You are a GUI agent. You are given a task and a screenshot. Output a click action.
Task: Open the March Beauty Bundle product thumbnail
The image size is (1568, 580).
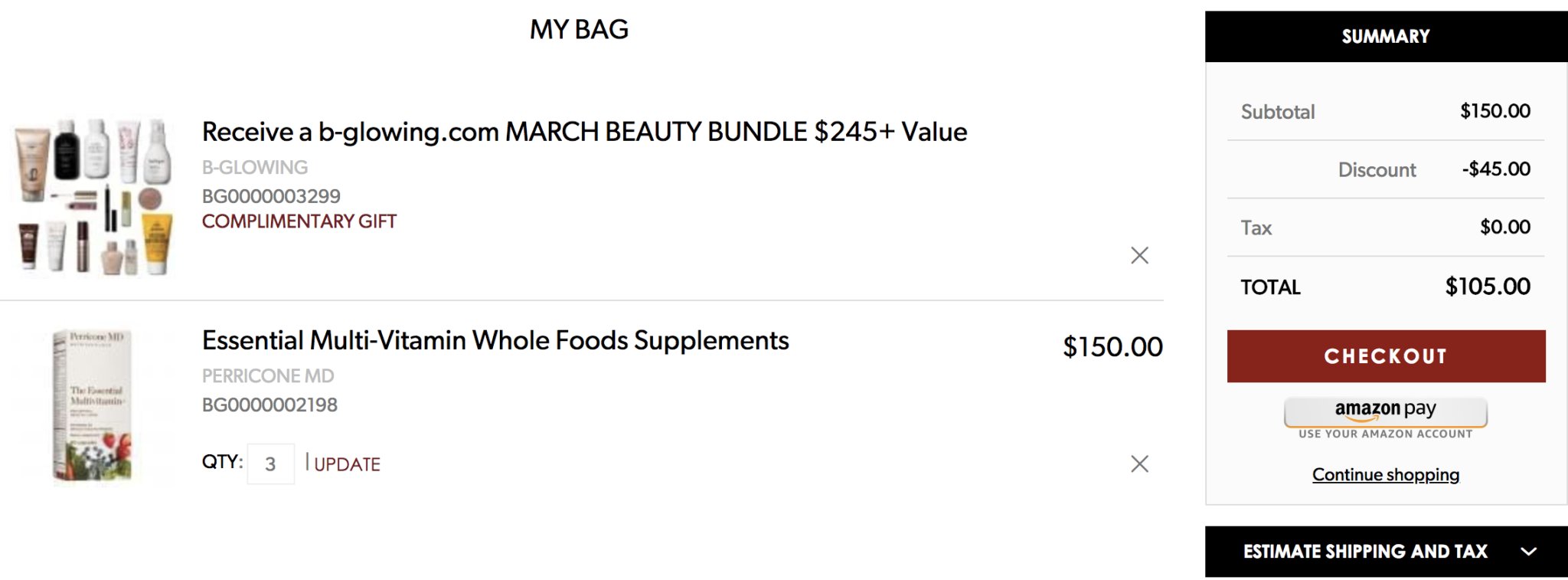[x=93, y=196]
